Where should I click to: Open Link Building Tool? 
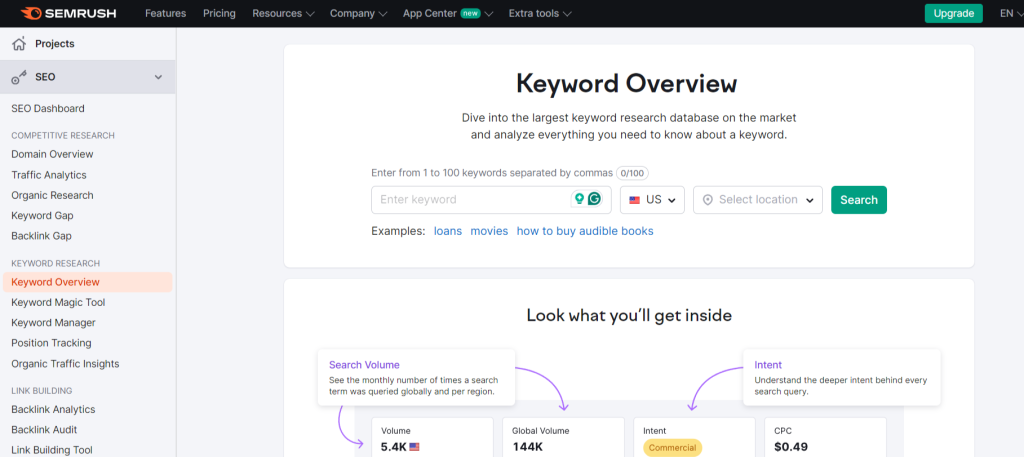(52, 450)
